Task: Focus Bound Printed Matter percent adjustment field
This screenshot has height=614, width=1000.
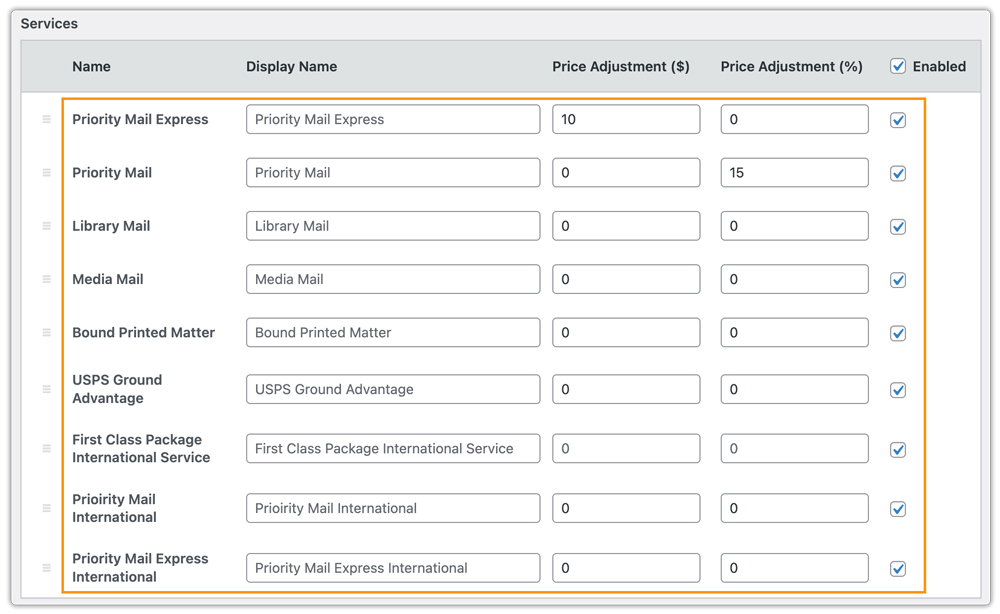Action: 795,332
